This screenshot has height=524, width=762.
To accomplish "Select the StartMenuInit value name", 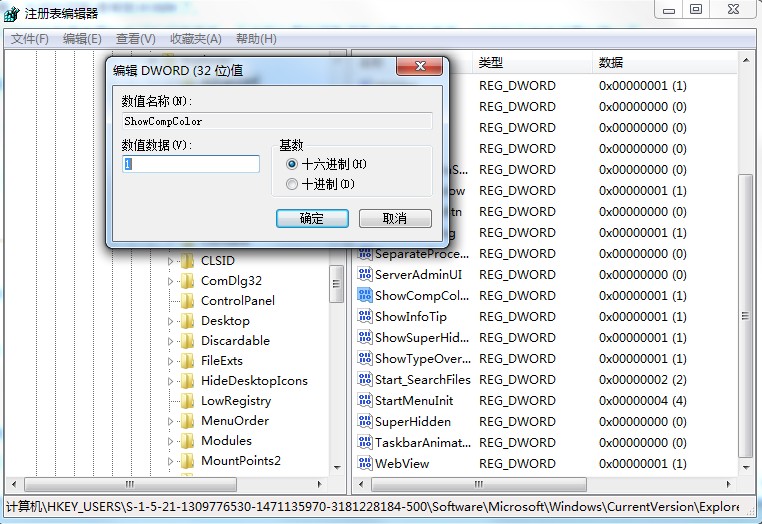I will 414,401.
